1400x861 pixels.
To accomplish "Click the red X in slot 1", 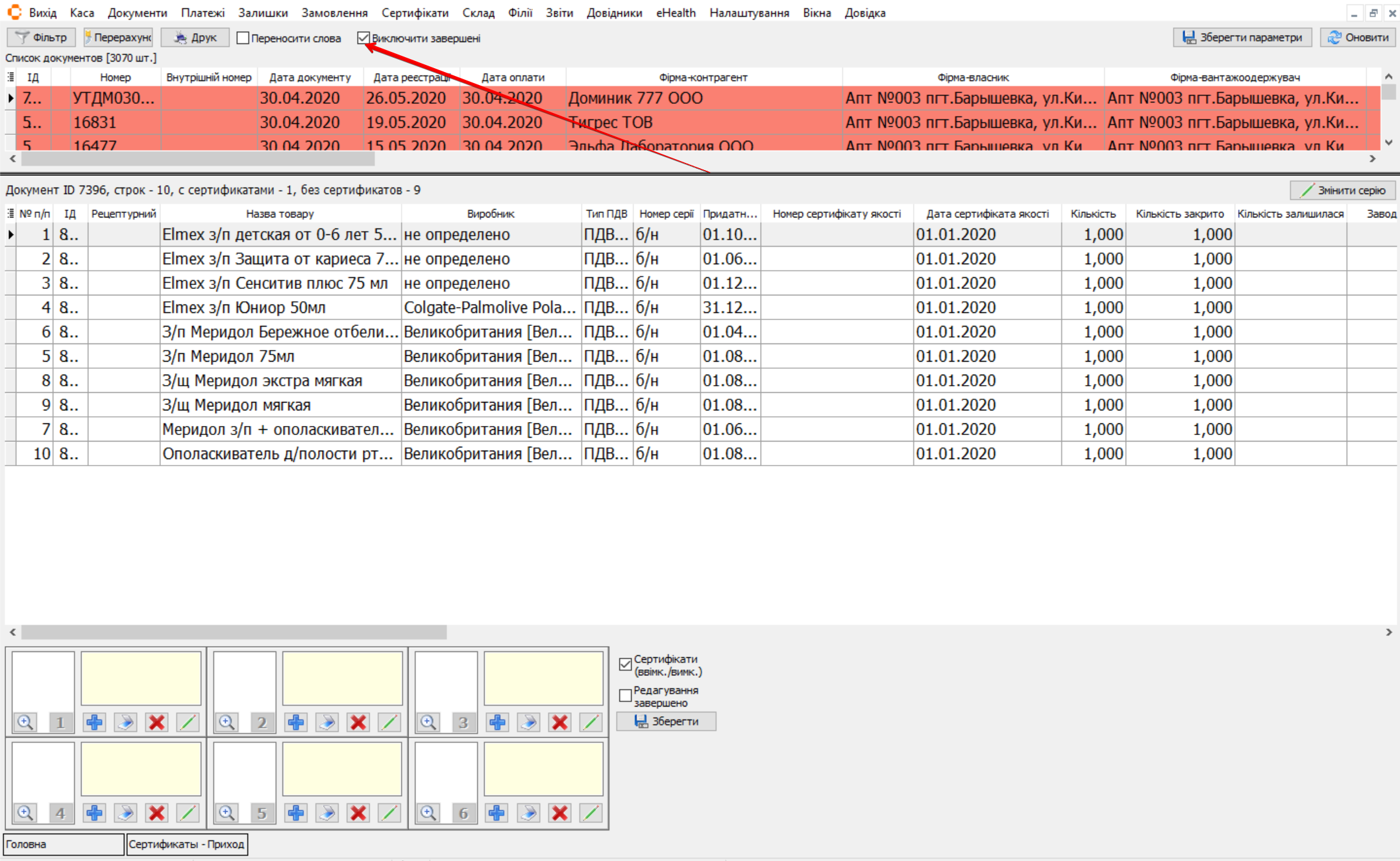I will [x=156, y=722].
